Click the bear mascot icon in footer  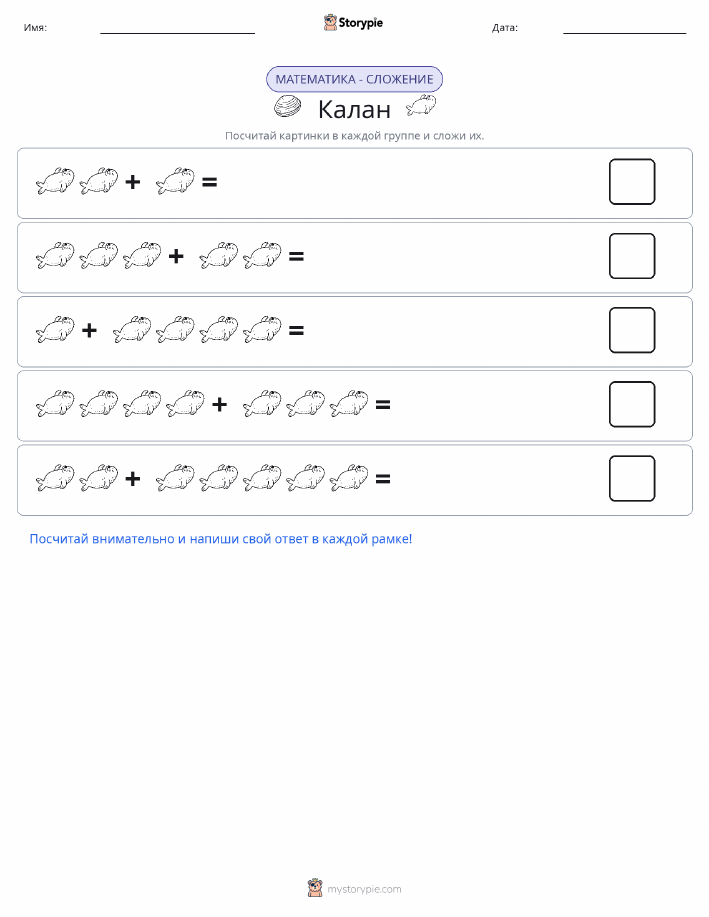pos(315,888)
